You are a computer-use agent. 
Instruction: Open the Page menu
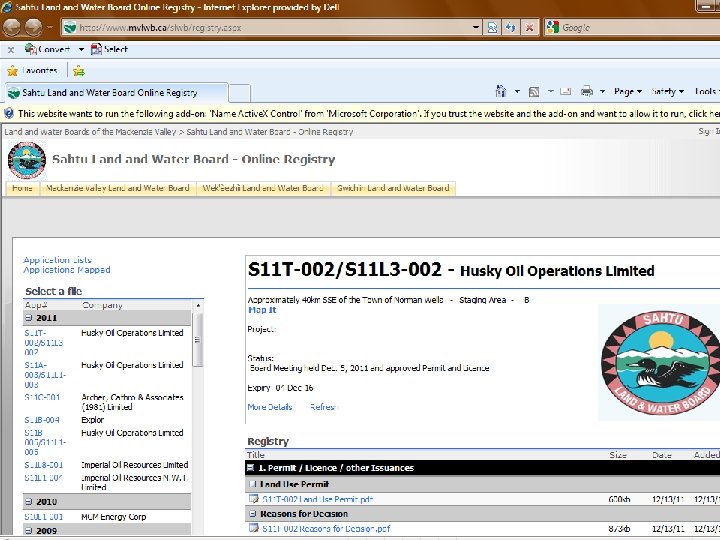pos(628,91)
